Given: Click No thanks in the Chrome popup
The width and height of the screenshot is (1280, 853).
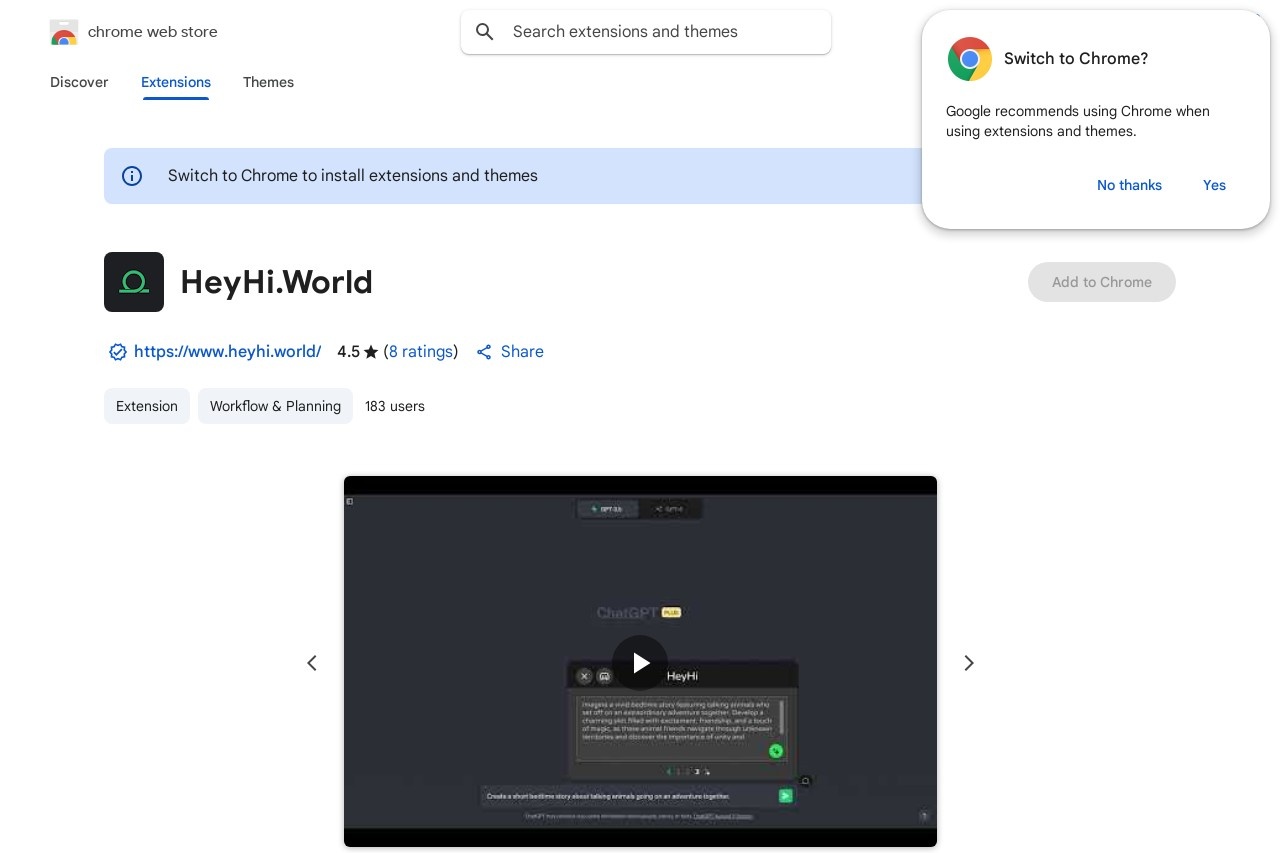Looking at the screenshot, I should coord(1129,185).
